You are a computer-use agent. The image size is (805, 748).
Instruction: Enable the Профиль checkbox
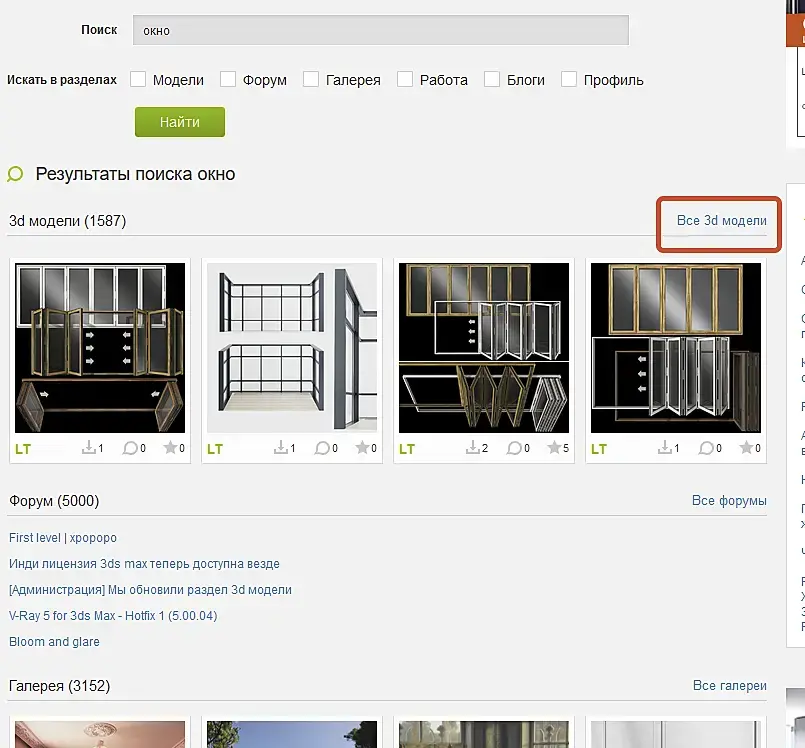(x=569, y=80)
